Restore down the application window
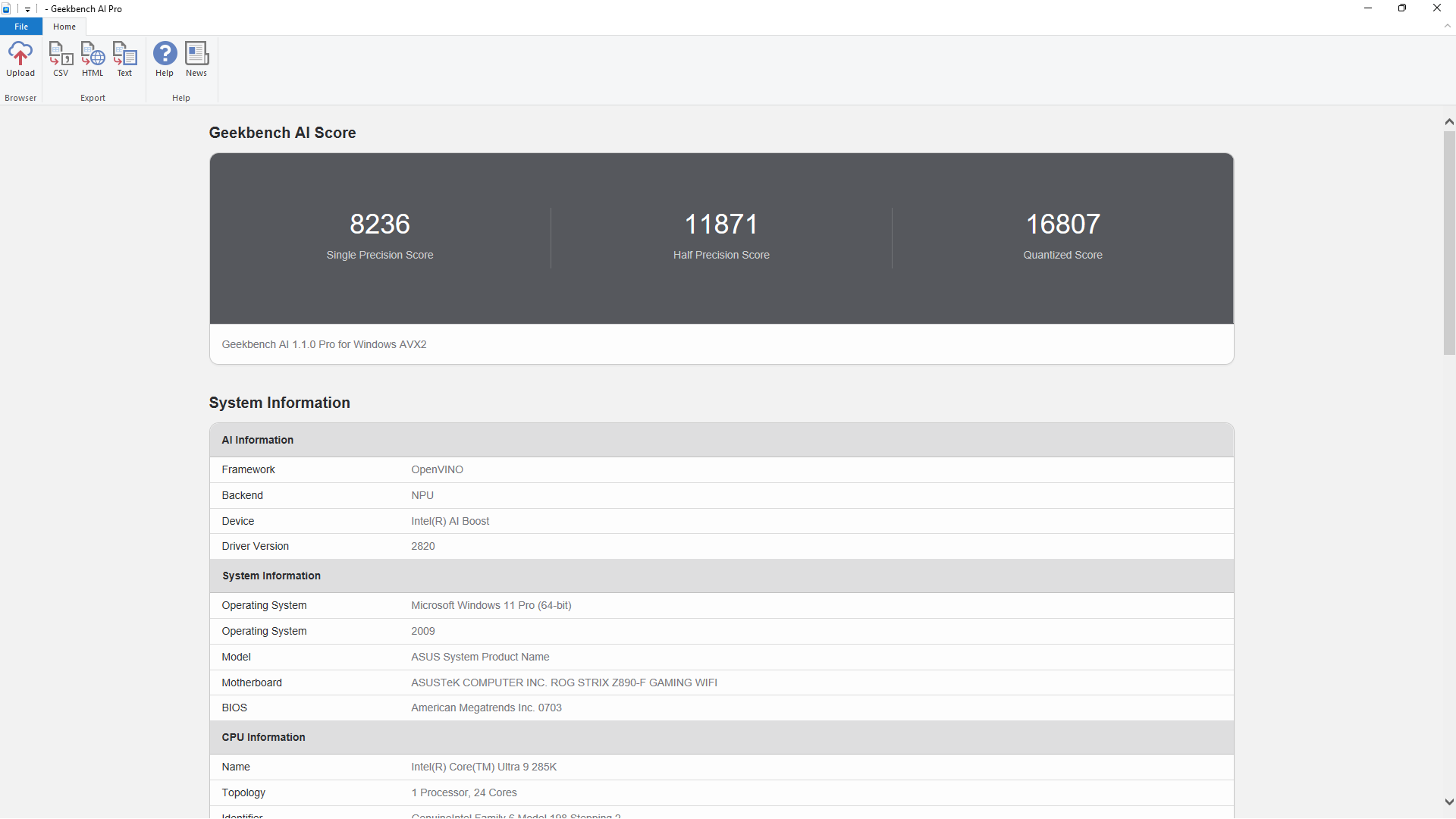This screenshot has height=819, width=1456. [1402, 8]
